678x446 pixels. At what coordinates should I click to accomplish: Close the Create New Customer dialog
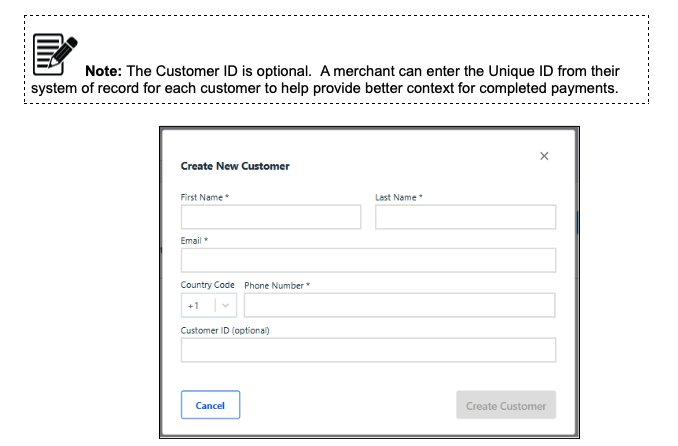tap(544, 156)
